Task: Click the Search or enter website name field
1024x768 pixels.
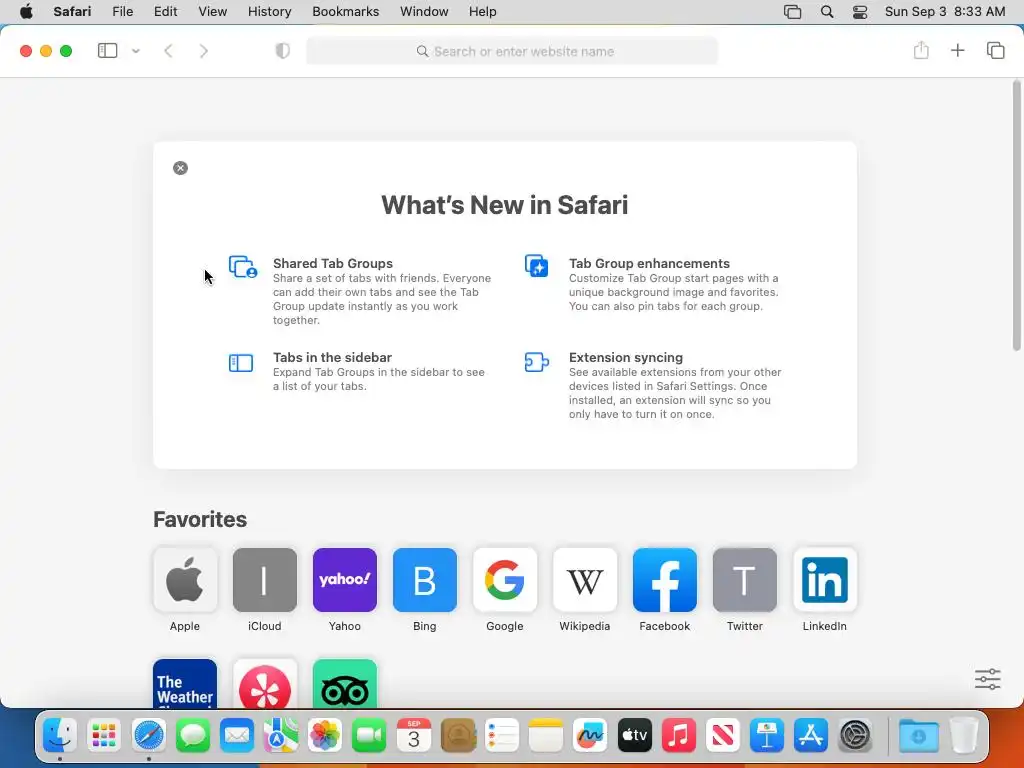Action: click(512, 51)
